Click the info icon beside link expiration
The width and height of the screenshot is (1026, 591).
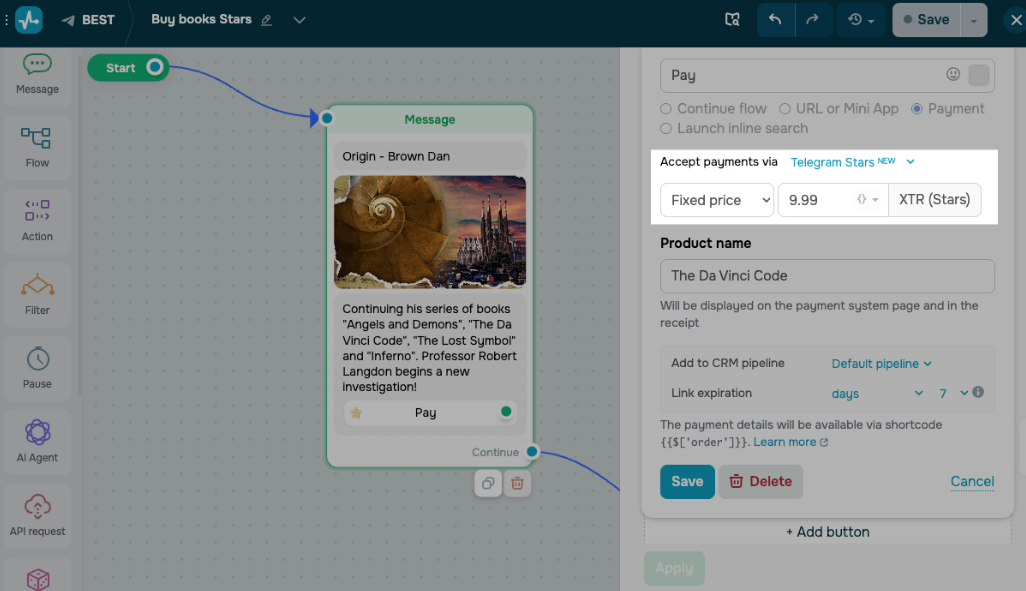pyautogui.click(x=978, y=392)
